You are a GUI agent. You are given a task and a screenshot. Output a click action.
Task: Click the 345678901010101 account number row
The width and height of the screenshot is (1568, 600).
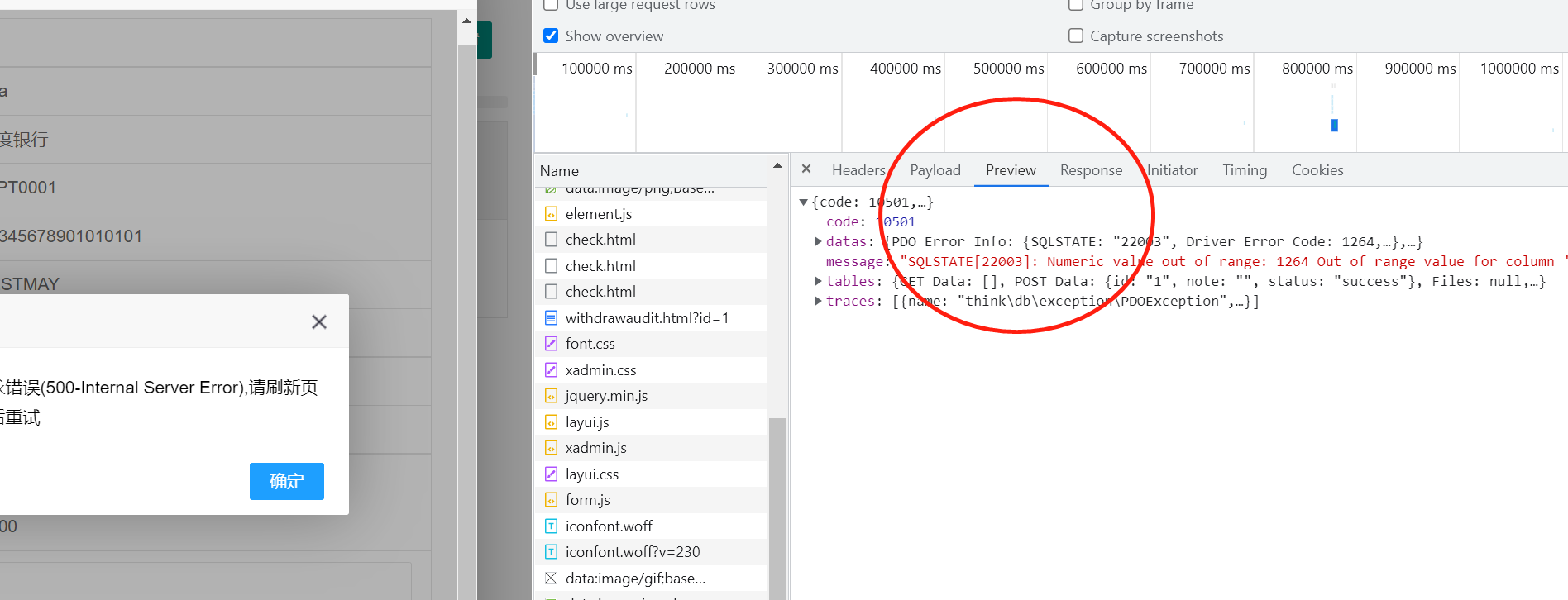215,236
